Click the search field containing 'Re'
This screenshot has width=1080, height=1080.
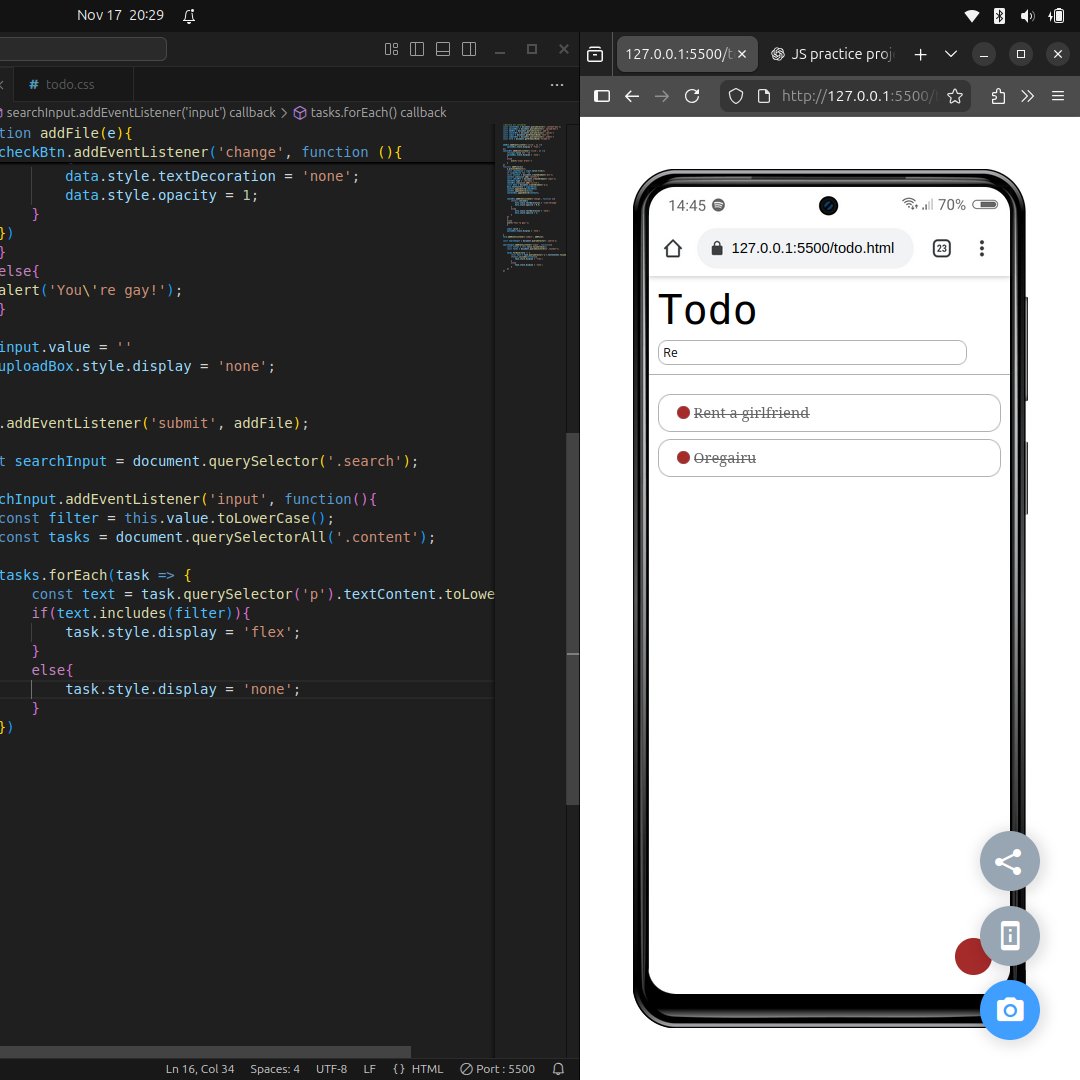pyautogui.click(x=810, y=352)
